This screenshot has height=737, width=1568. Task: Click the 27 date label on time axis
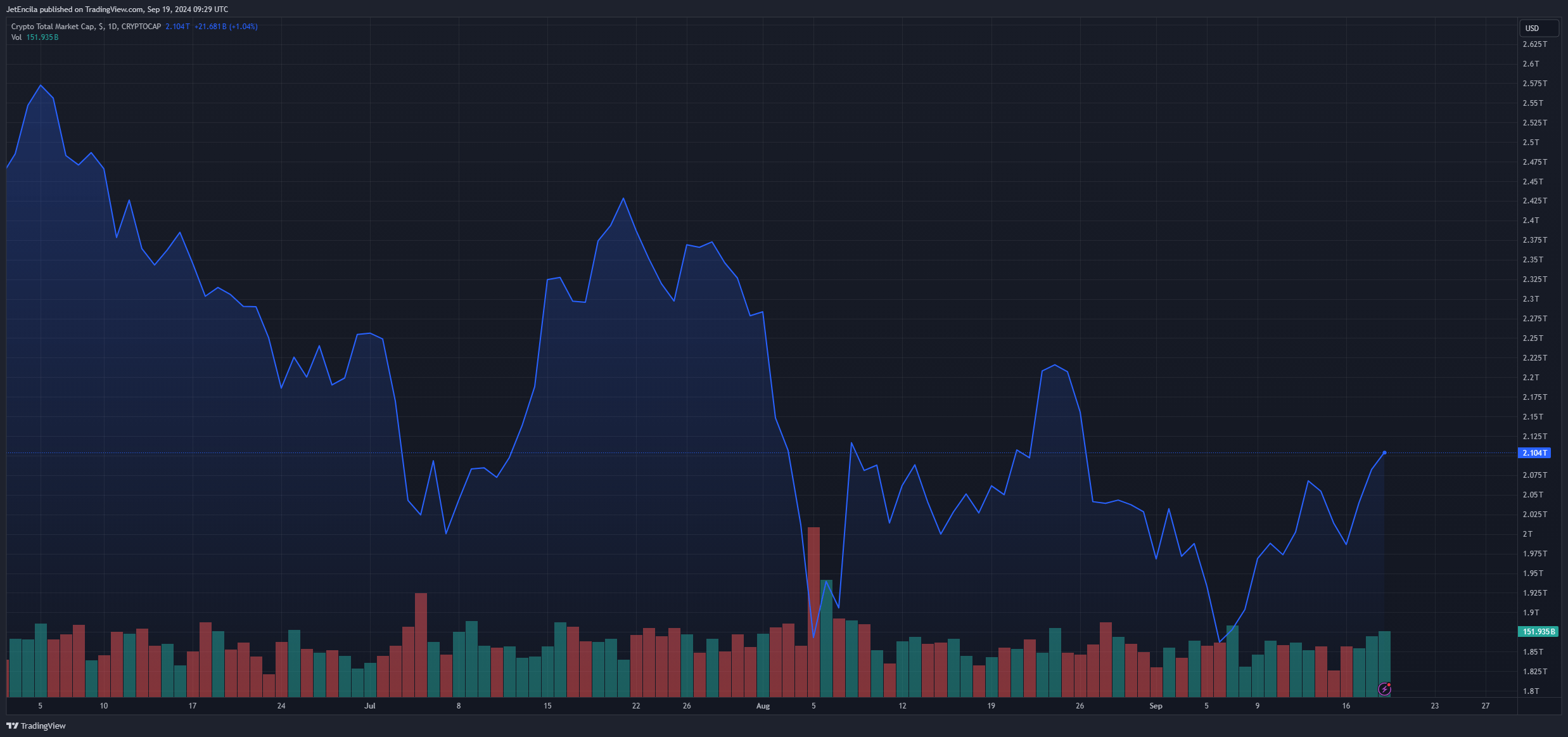point(1486,706)
